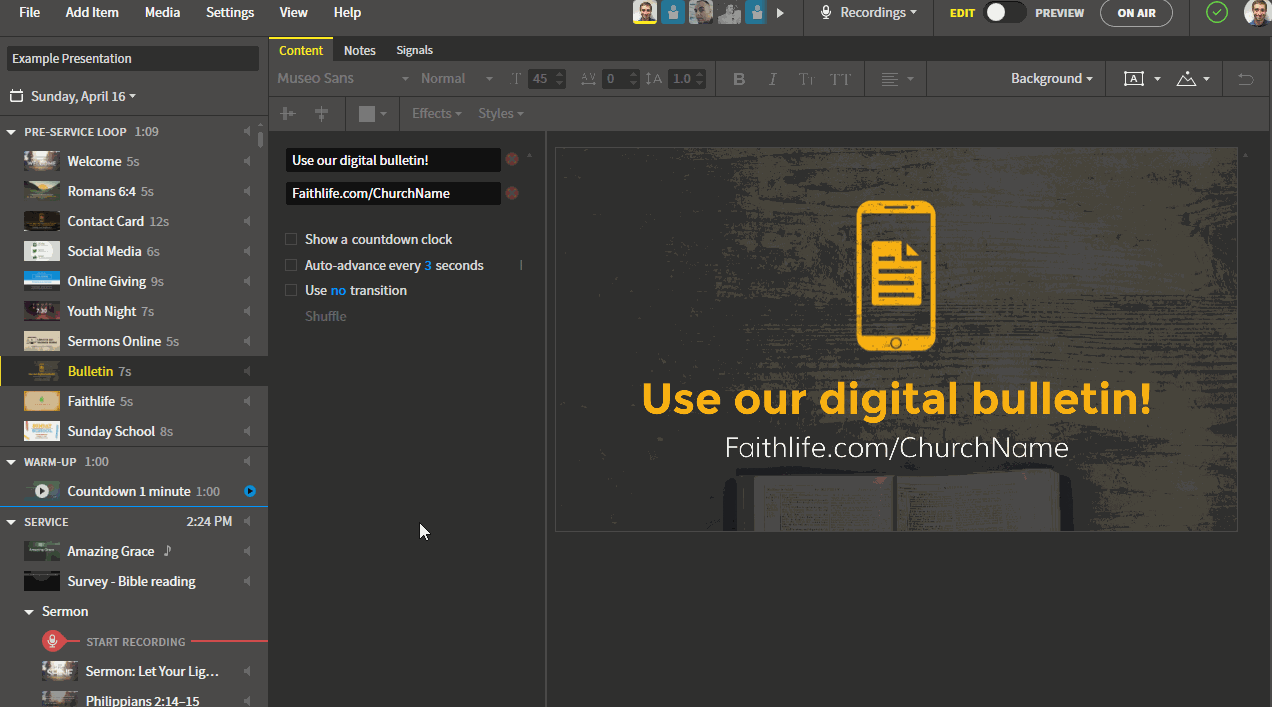Toggle the small caps 'Tt' icon

pos(806,79)
